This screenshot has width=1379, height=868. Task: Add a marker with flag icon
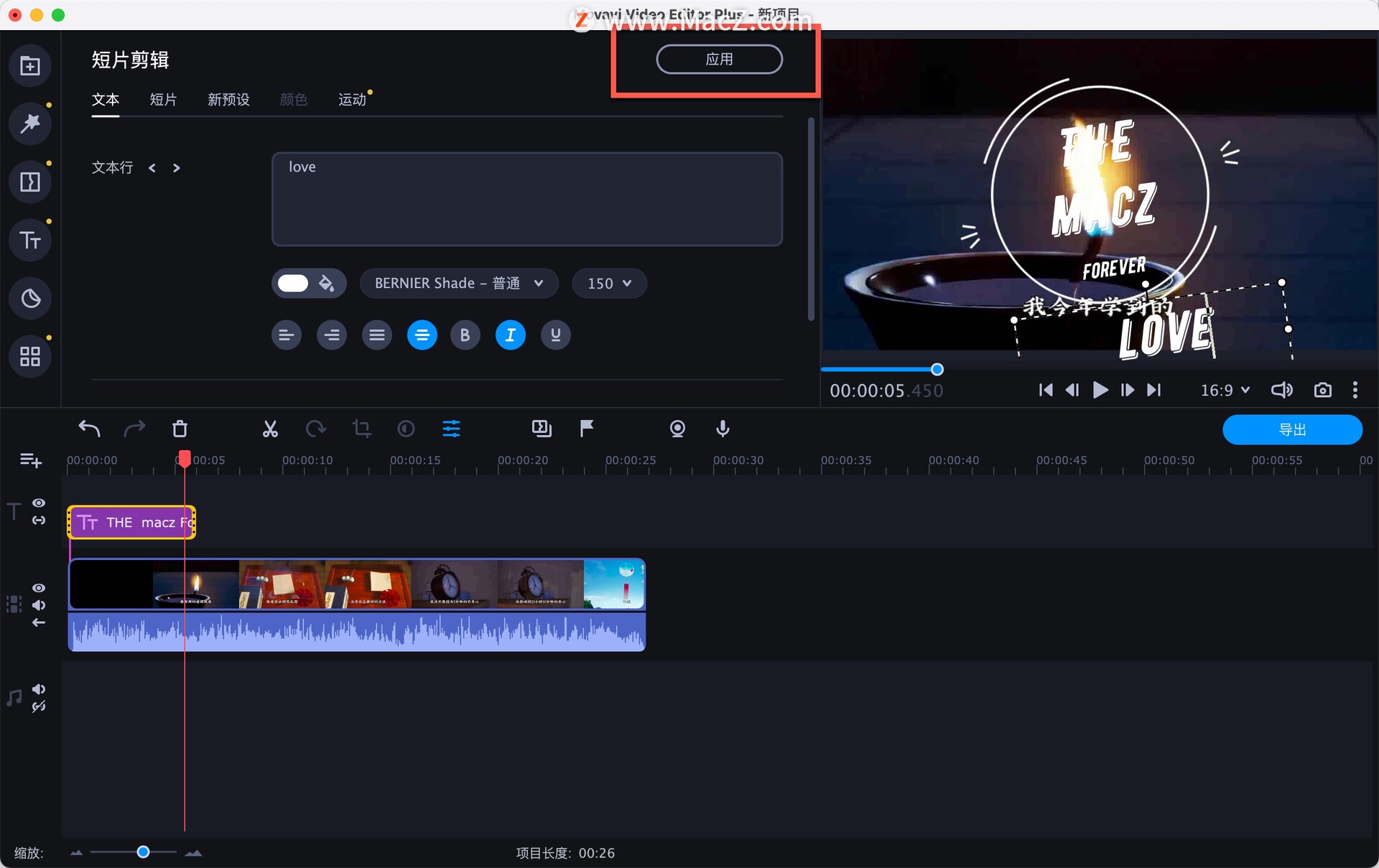click(x=587, y=429)
